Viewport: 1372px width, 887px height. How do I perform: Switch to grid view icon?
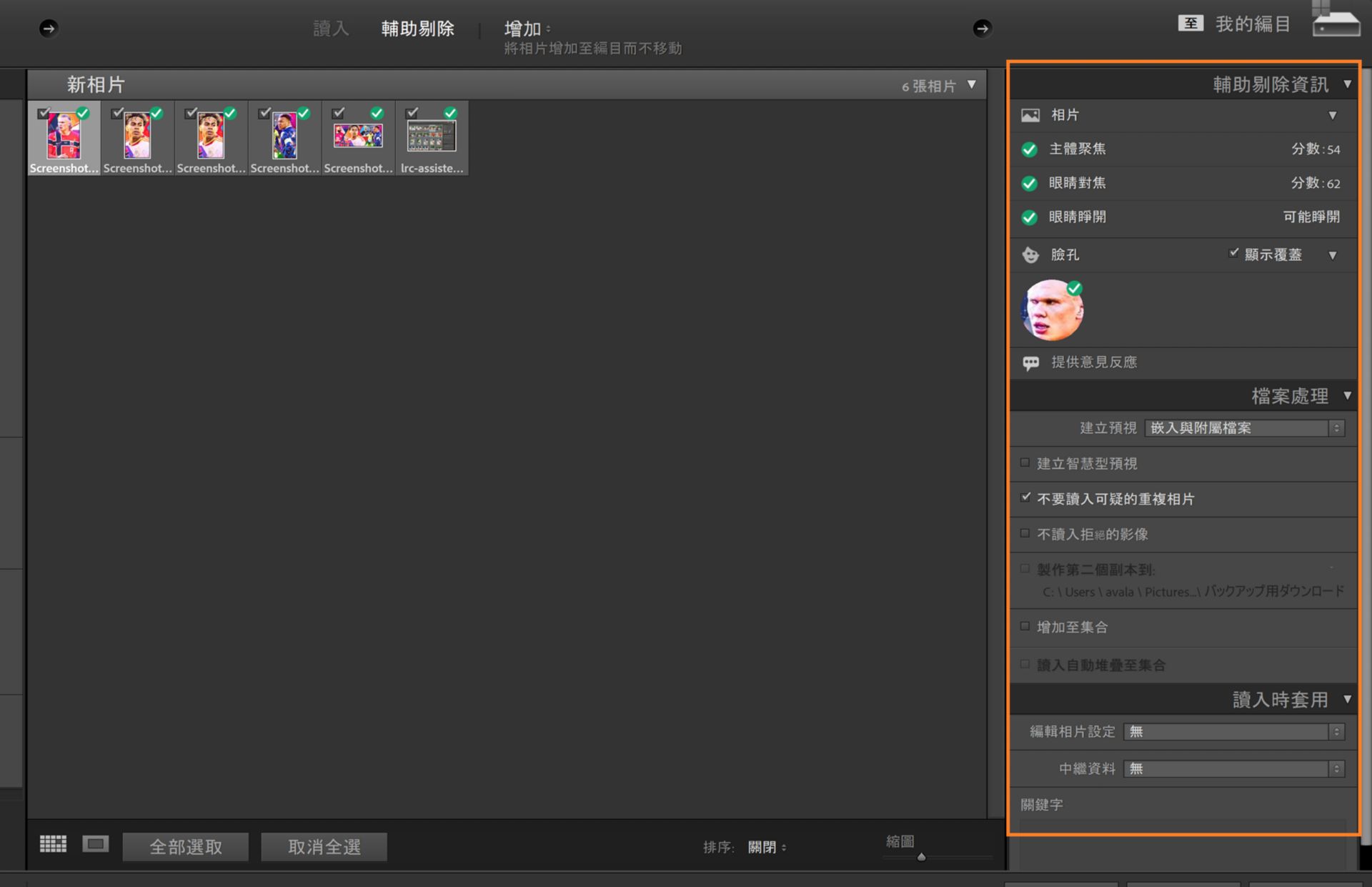coord(53,844)
